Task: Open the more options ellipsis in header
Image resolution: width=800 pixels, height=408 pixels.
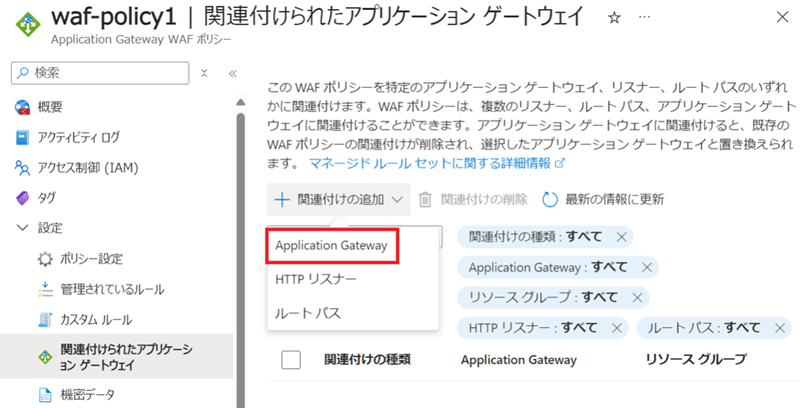Action: (644, 17)
